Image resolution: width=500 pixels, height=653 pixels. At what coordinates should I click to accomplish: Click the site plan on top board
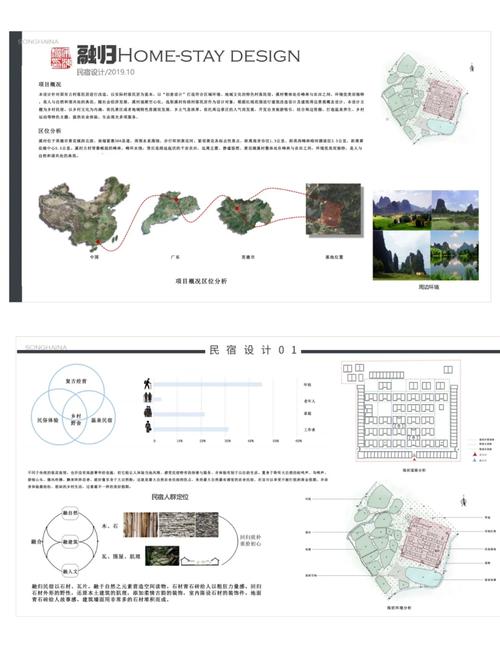click(424, 98)
